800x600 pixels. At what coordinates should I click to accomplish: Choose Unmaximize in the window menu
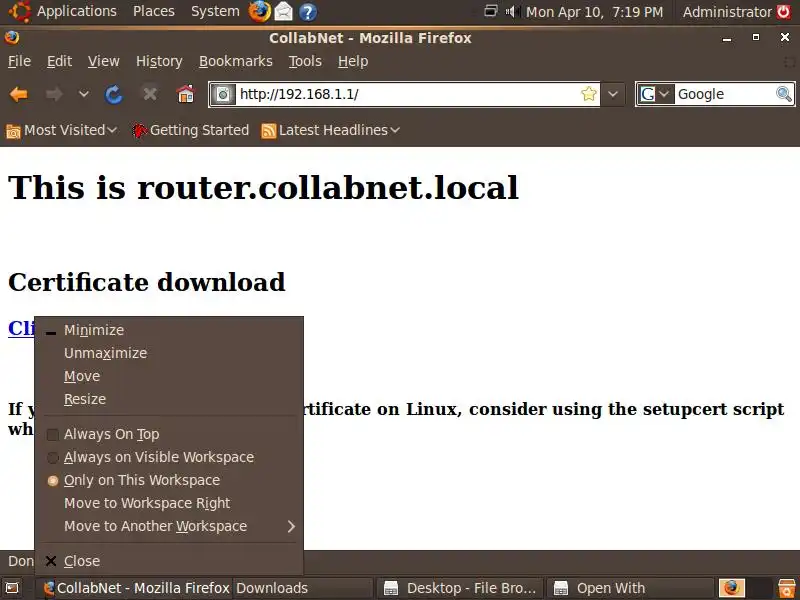tap(169, 353)
